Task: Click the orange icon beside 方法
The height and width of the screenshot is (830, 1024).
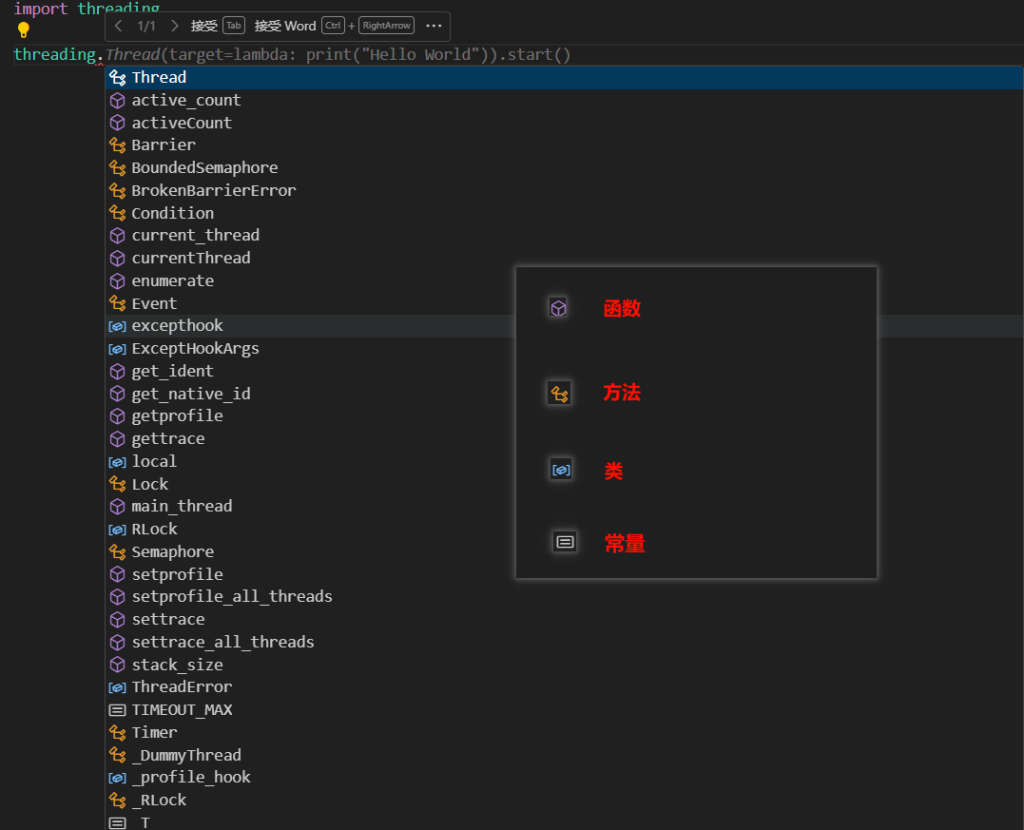Action: pyautogui.click(x=559, y=394)
